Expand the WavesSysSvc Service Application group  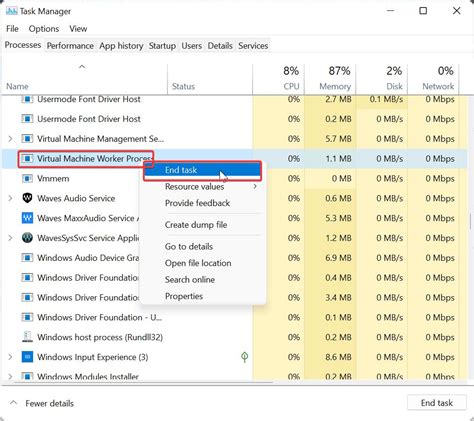coord(10,238)
